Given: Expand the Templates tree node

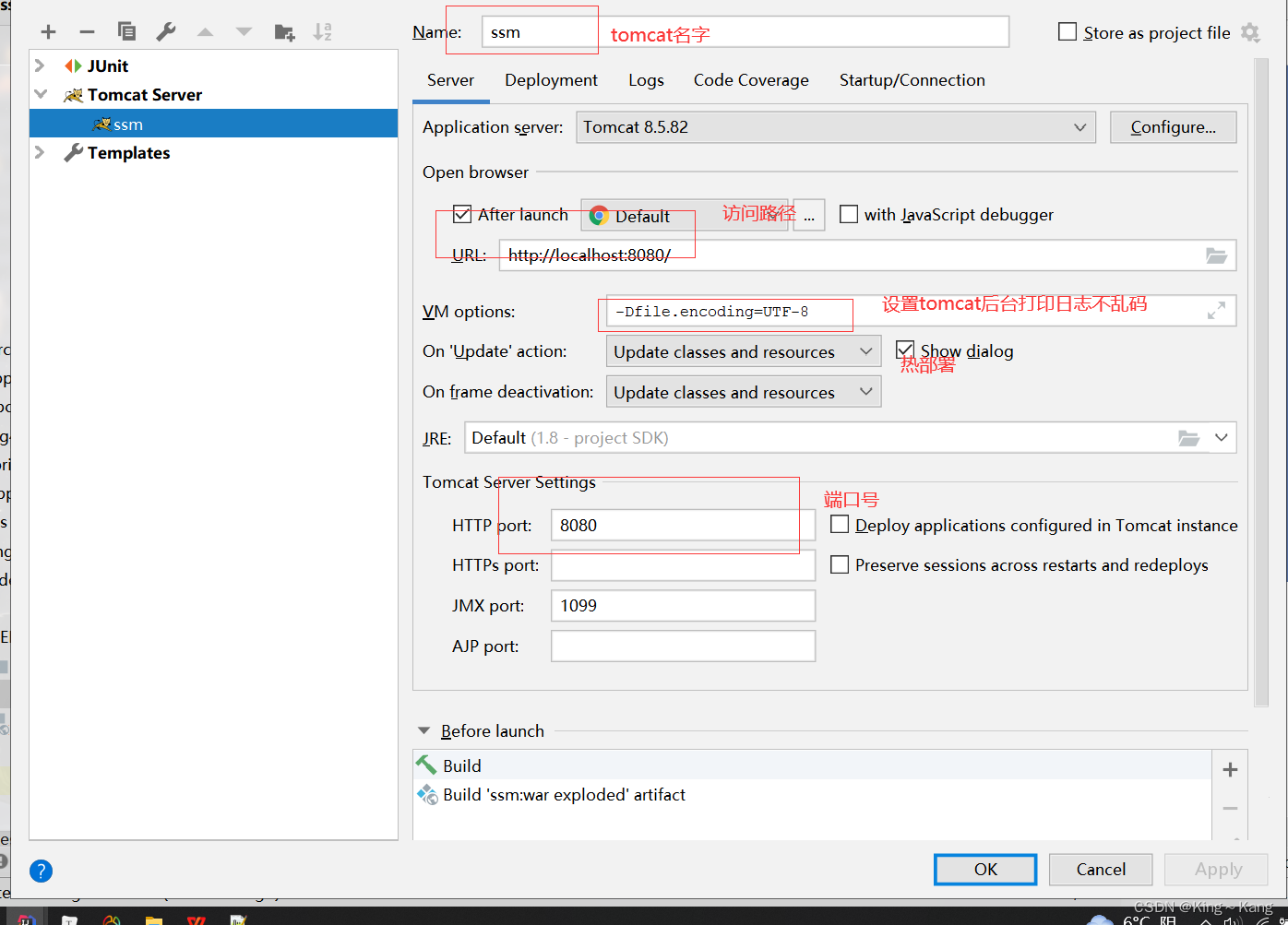Looking at the screenshot, I should [x=40, y=152].
